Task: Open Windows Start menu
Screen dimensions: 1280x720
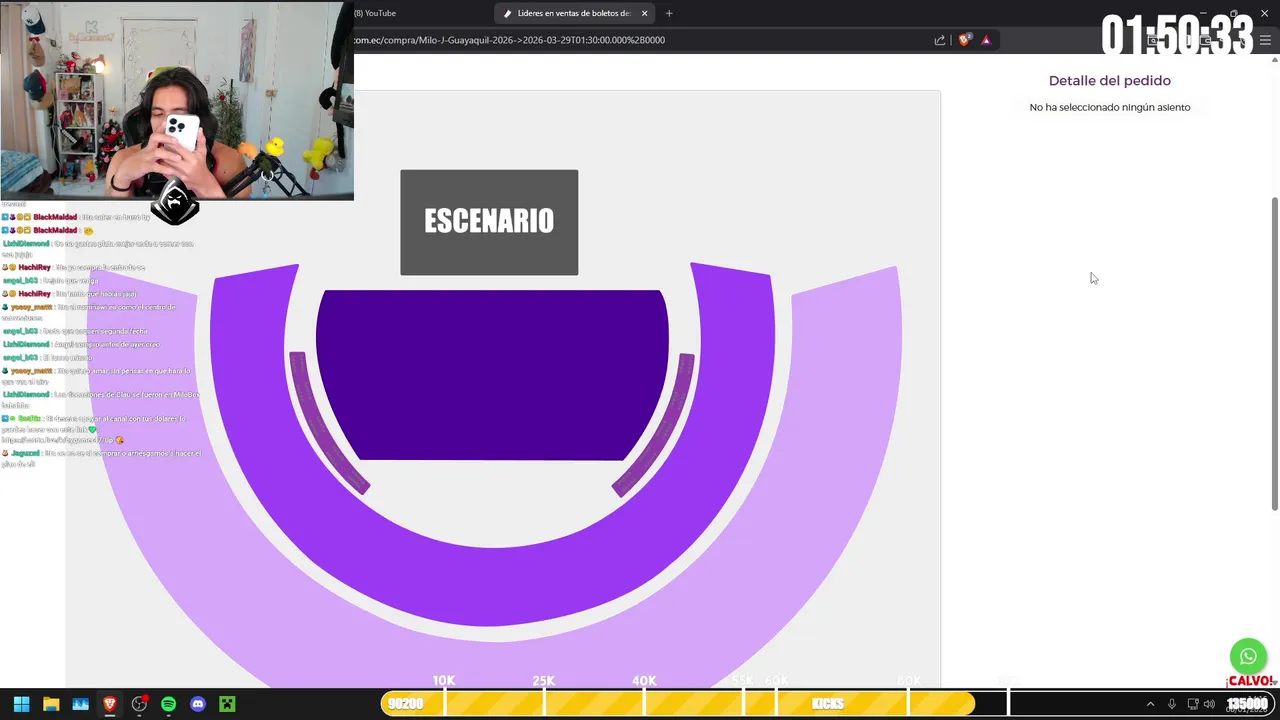Action: (x=21, y=704)
